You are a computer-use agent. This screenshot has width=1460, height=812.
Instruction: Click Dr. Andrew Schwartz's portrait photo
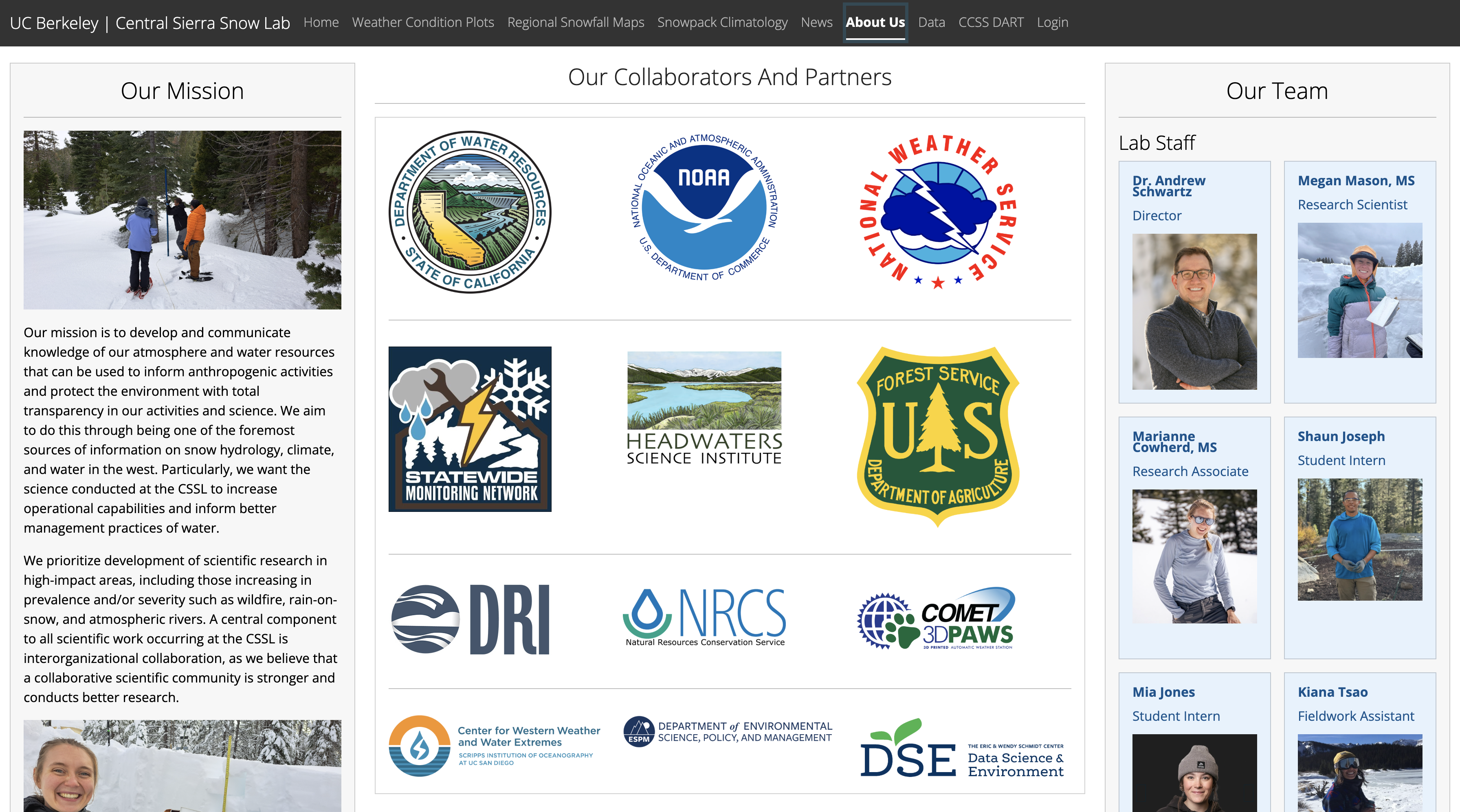pos(1194,311)
